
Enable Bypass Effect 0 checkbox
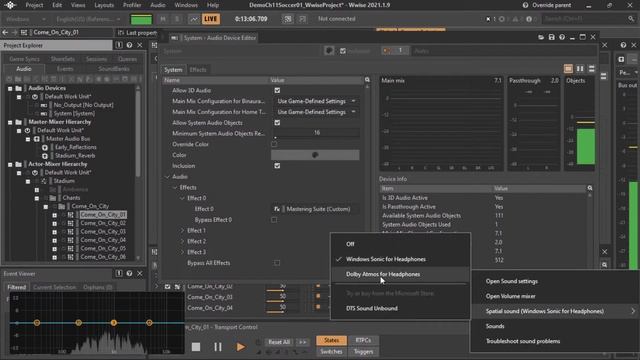[x=274, y=220]
